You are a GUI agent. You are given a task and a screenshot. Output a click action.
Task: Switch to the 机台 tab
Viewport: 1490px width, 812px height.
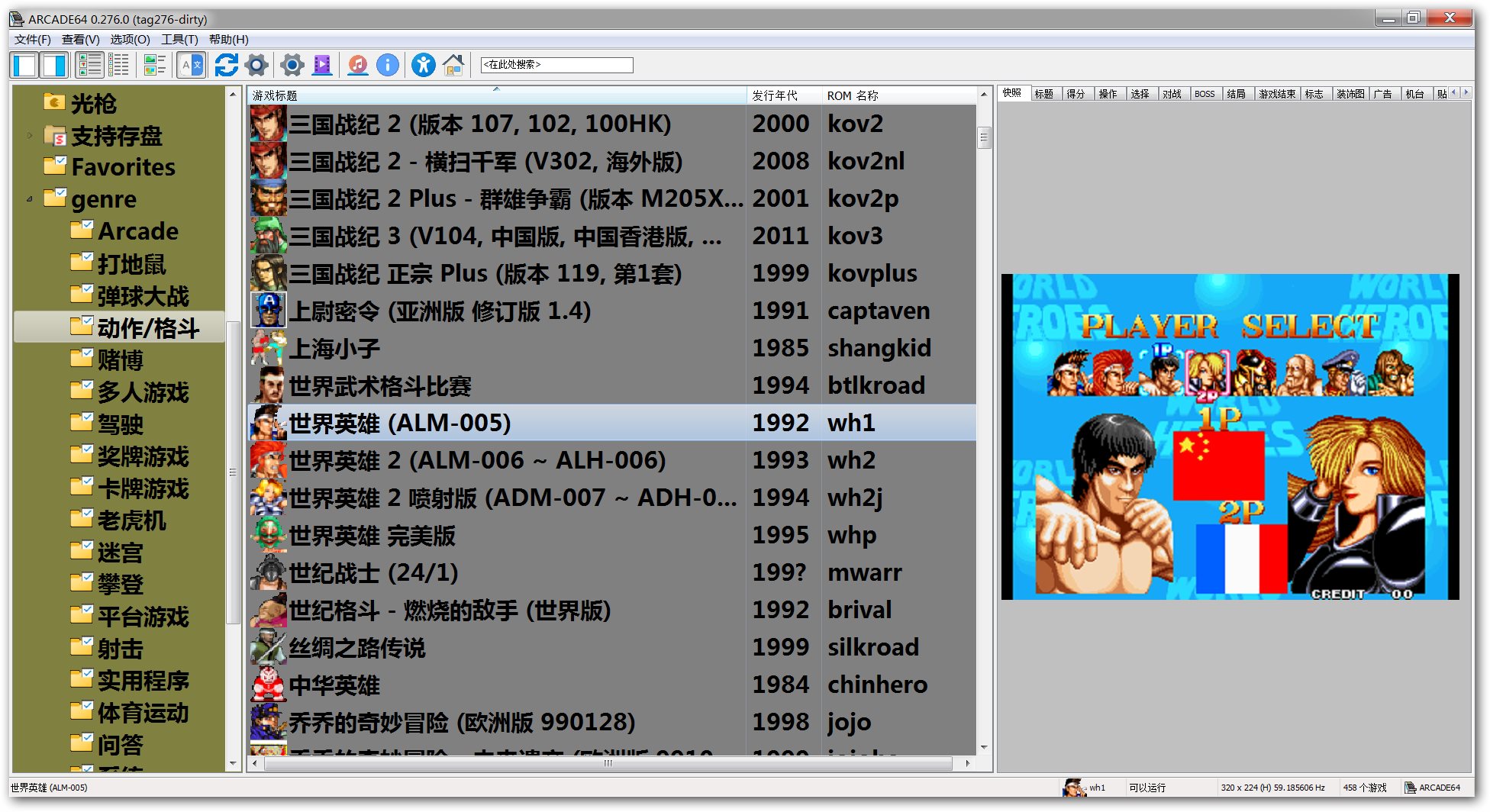point(1415,94)
